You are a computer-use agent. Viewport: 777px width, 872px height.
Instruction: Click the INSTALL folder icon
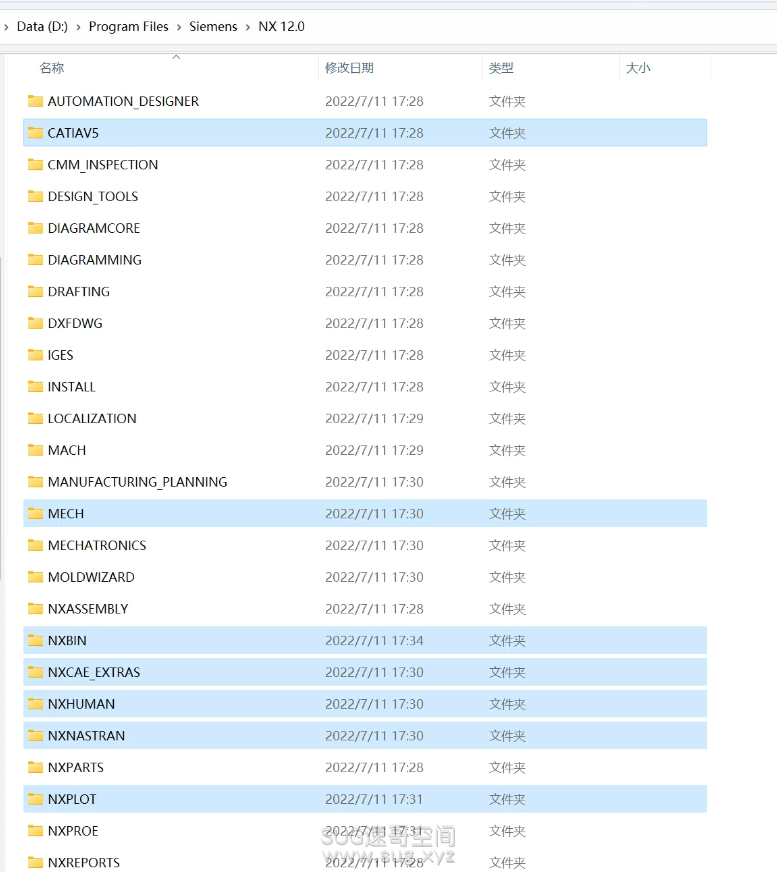[36, 387]
